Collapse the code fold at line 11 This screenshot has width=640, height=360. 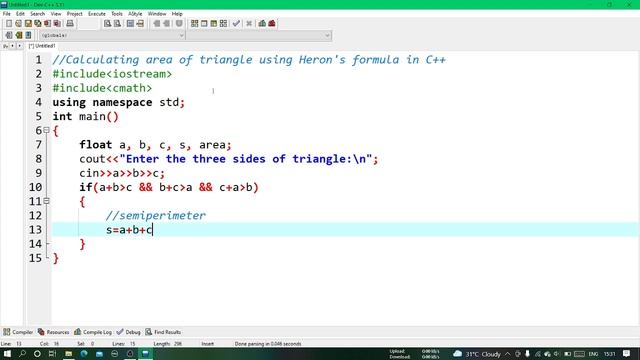click(47, 201)
